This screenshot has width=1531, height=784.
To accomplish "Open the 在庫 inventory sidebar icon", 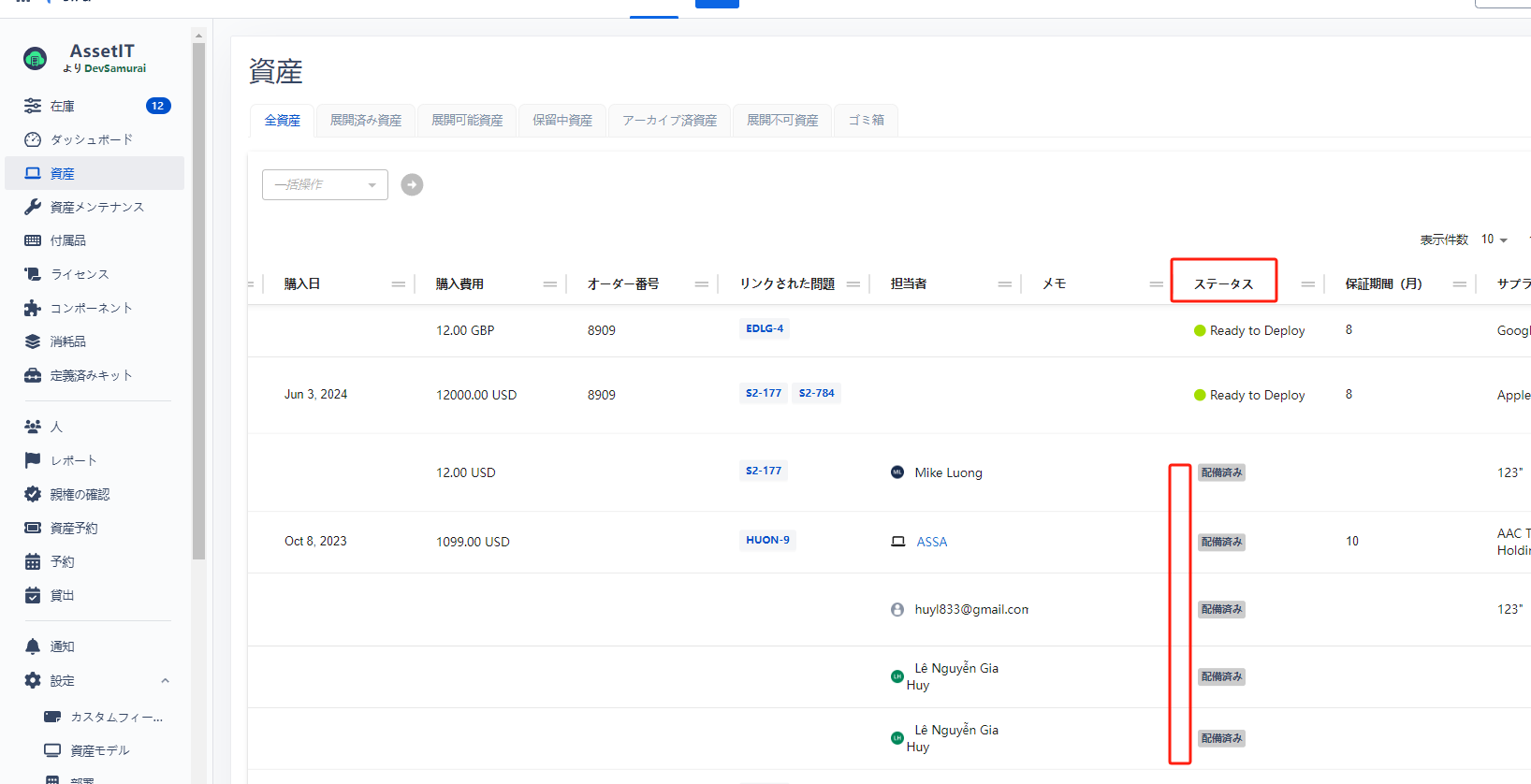I will (x=33, y=106).
